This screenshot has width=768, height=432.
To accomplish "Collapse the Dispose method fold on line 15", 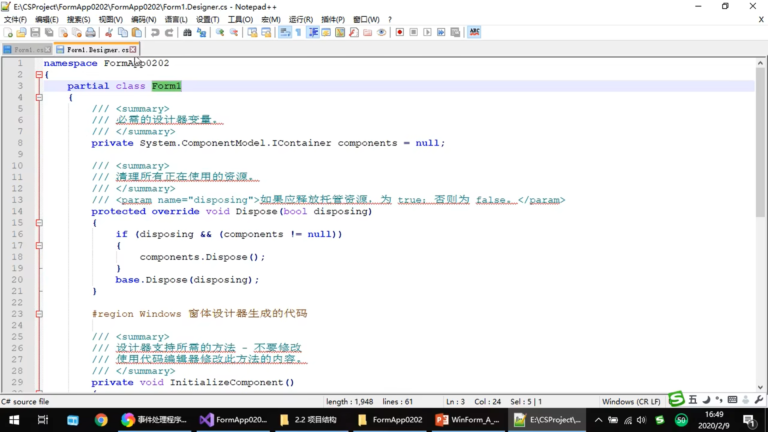I will [x=39, y=223].
